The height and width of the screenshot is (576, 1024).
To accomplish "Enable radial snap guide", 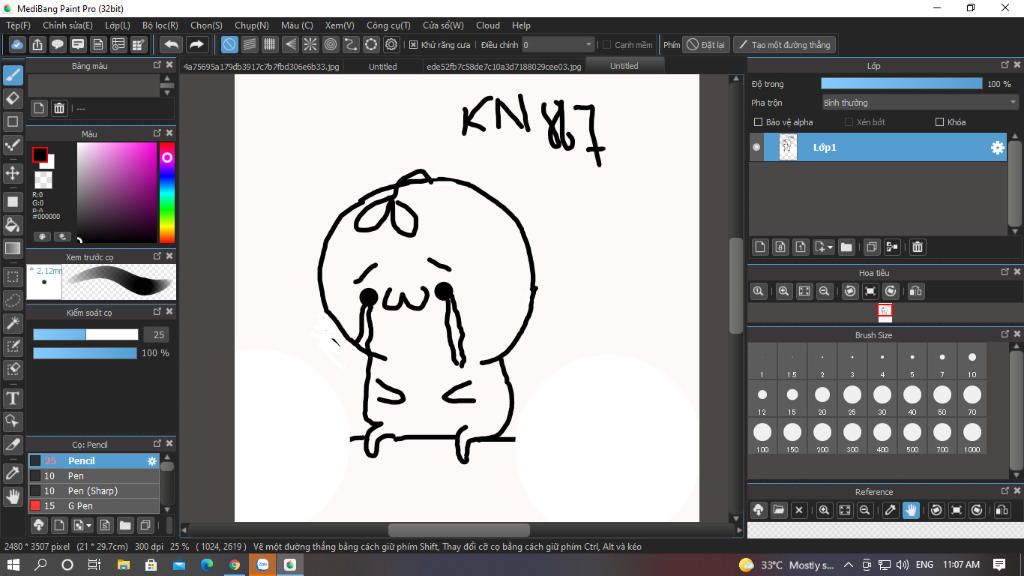I will click(x=310, y=44).
